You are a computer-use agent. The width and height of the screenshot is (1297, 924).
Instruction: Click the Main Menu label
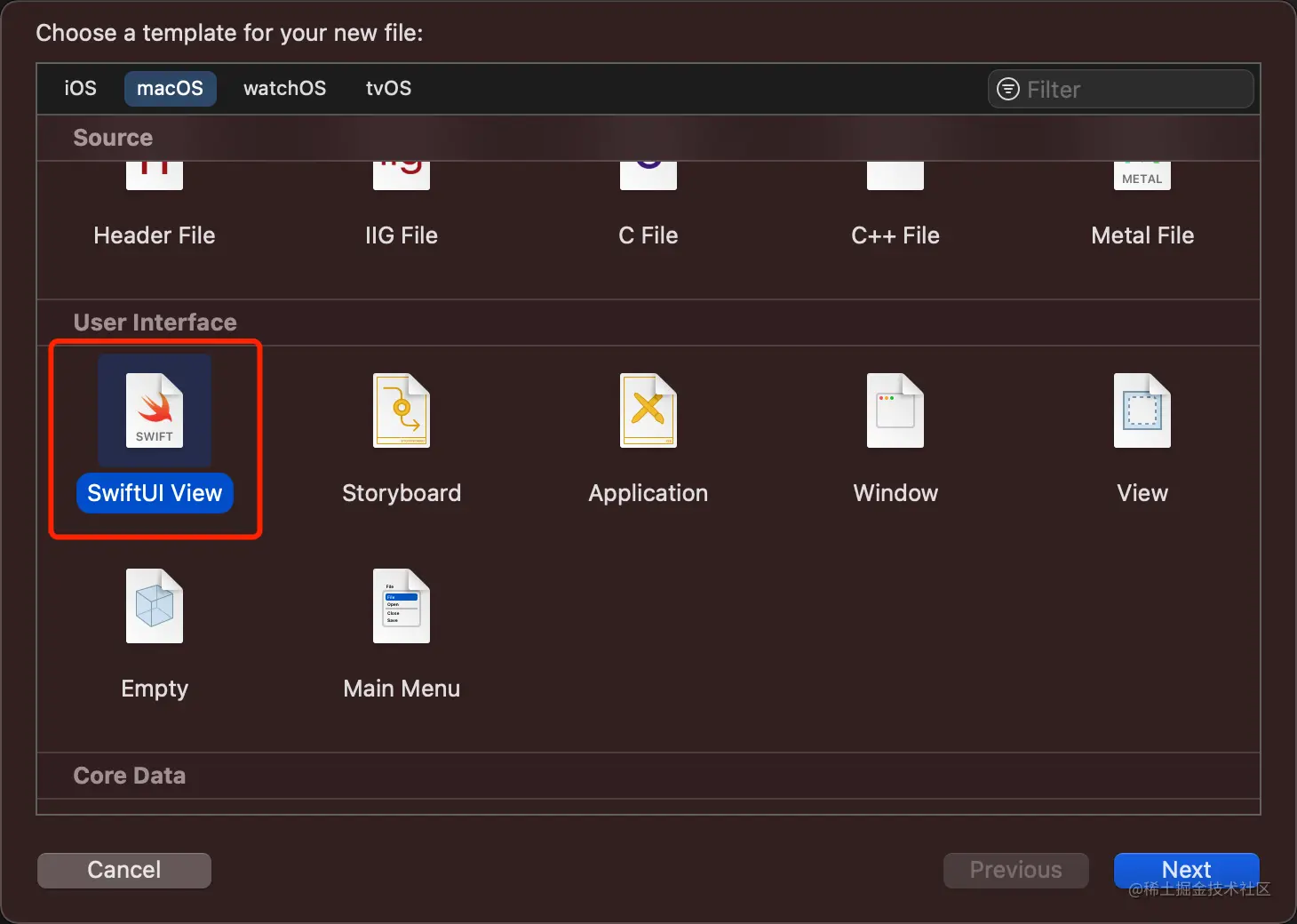(x=402, y=689)
